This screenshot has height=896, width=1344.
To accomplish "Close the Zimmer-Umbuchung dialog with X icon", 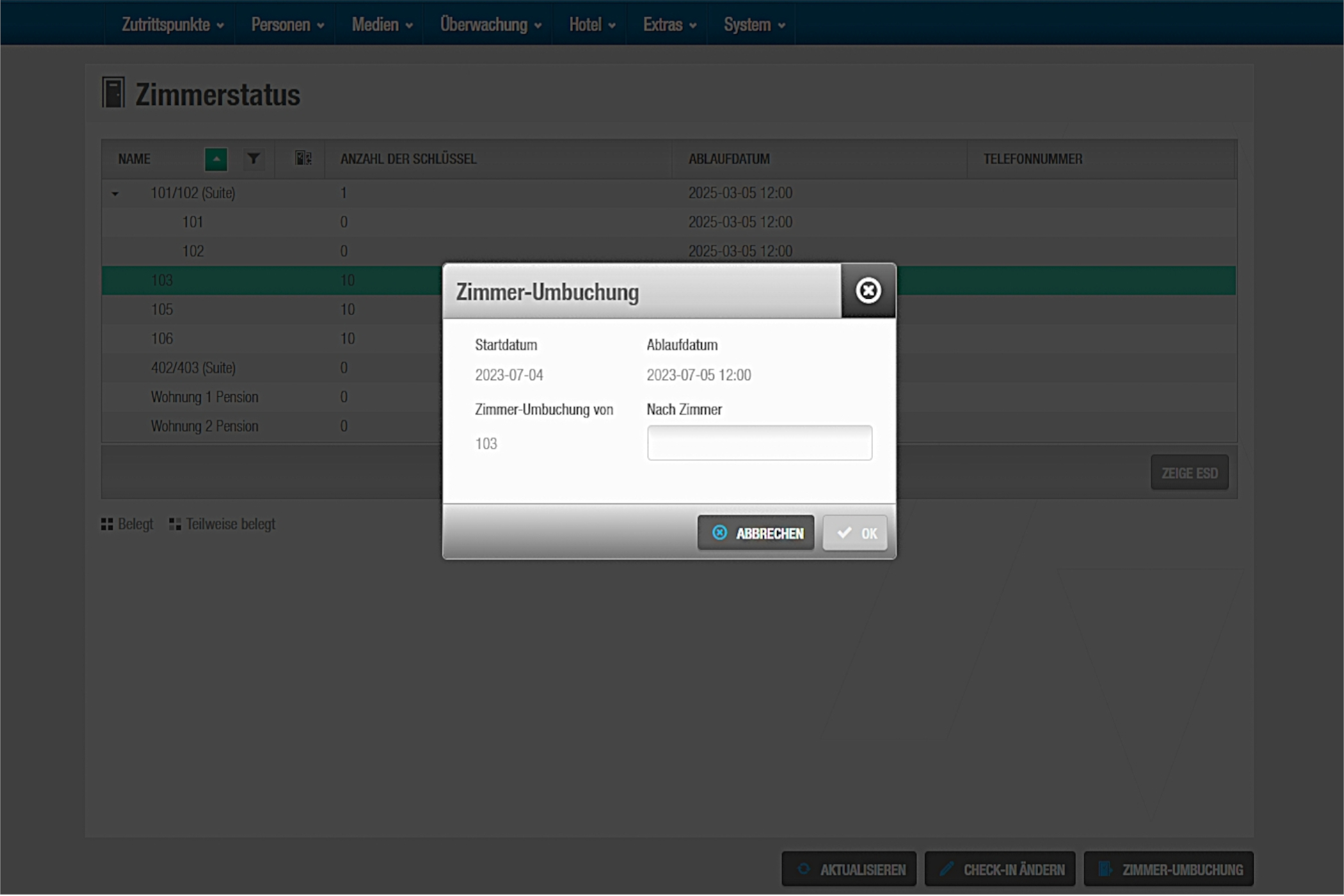I will (867, 291).
